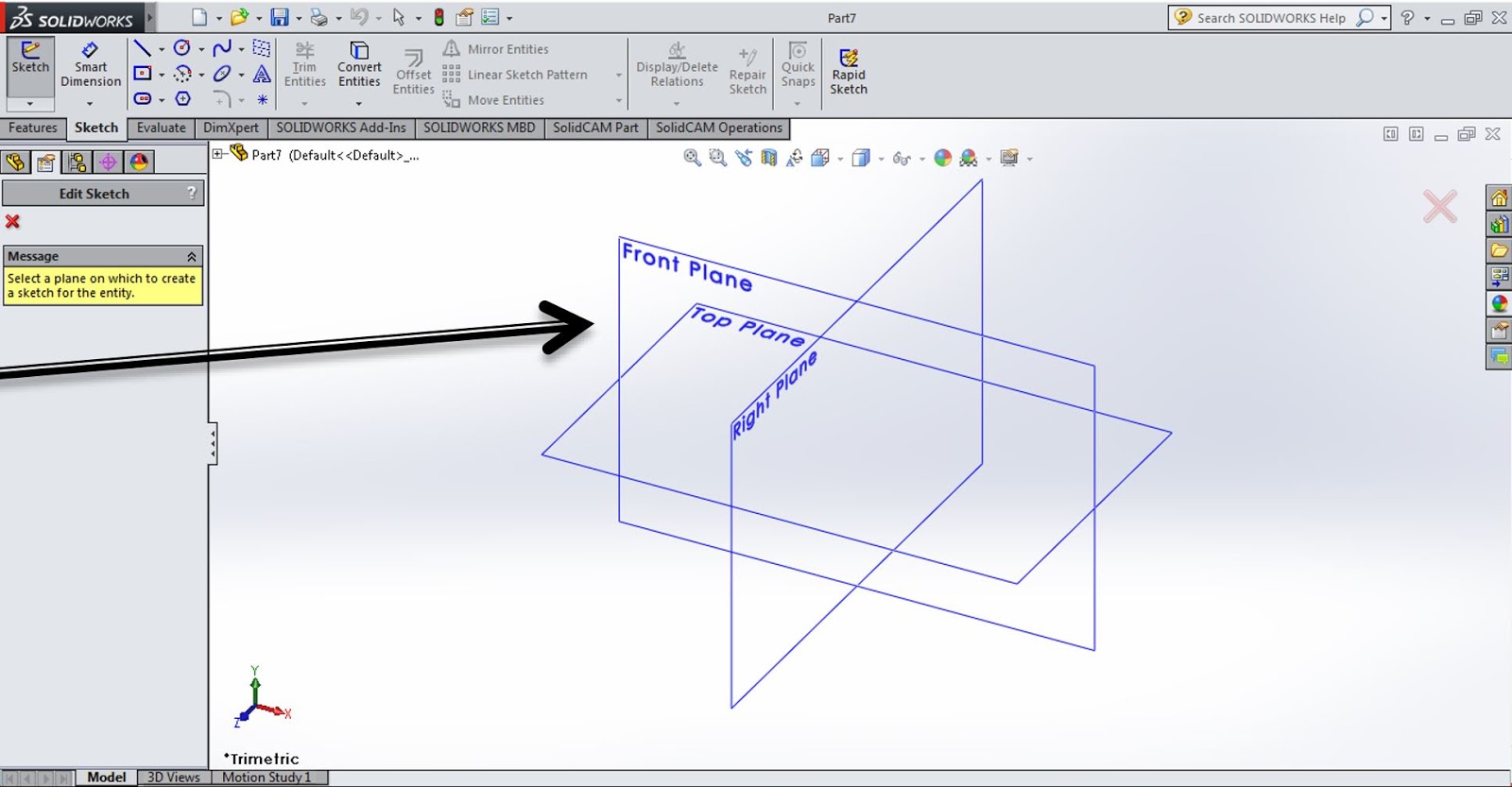The image size is (1512, 787).
Task: Open the Display Style dropdown arrow
Action: [881, 159]
